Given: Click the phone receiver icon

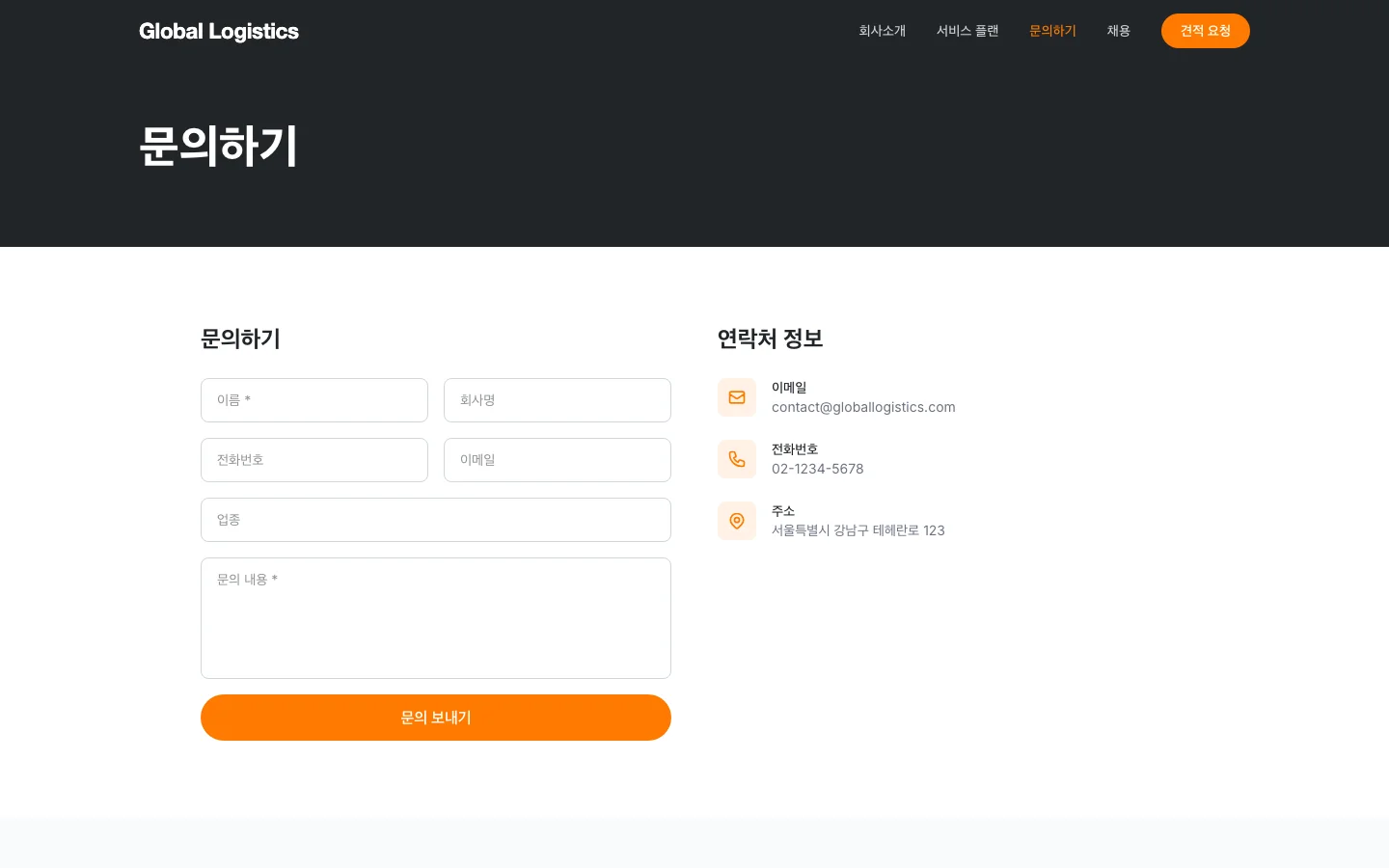Looking at the screenshot, I should 737,459.
